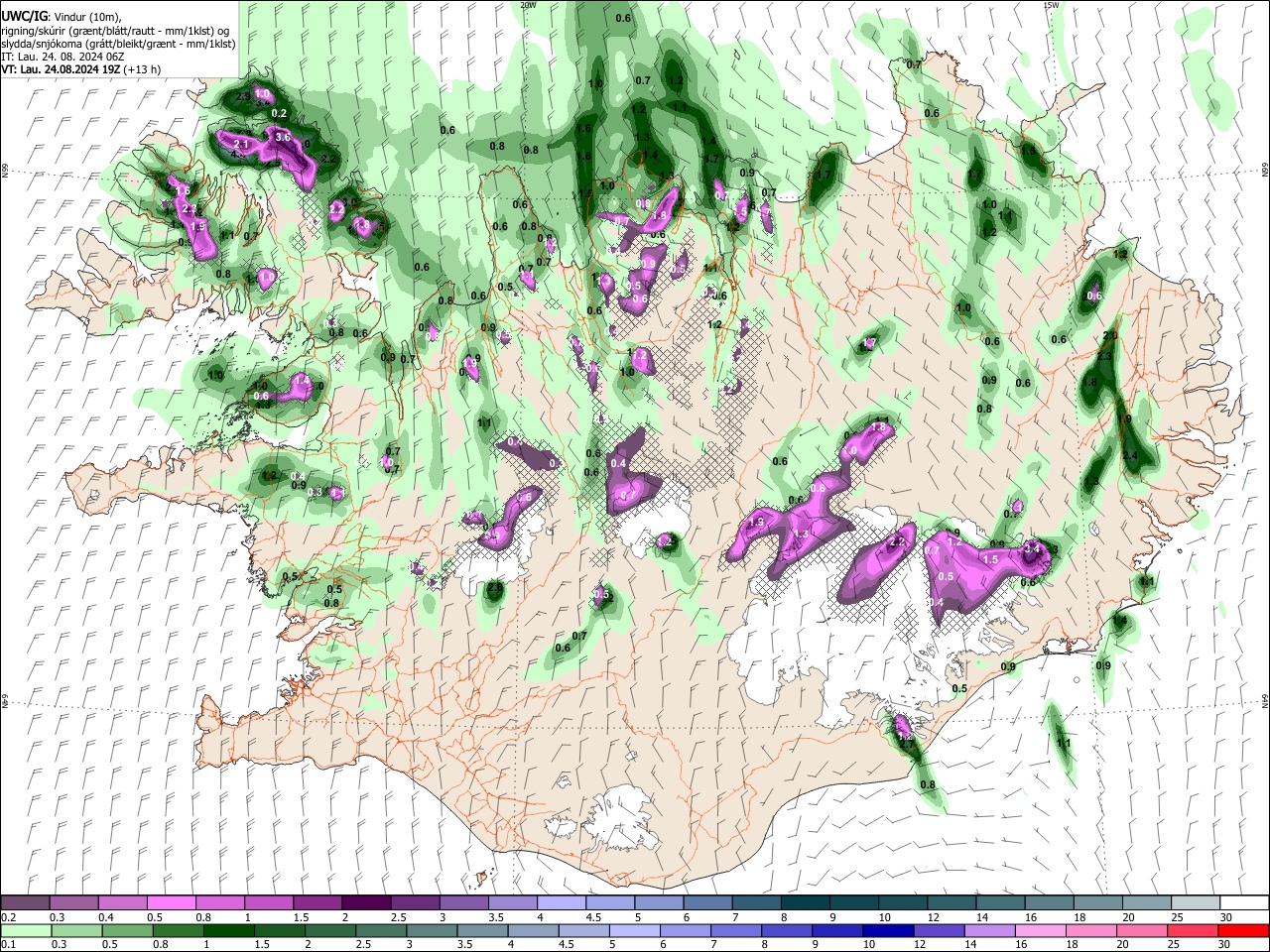The image size is (1270, 952).
Task: Click the 15W longitude label
Action: 1051,5
